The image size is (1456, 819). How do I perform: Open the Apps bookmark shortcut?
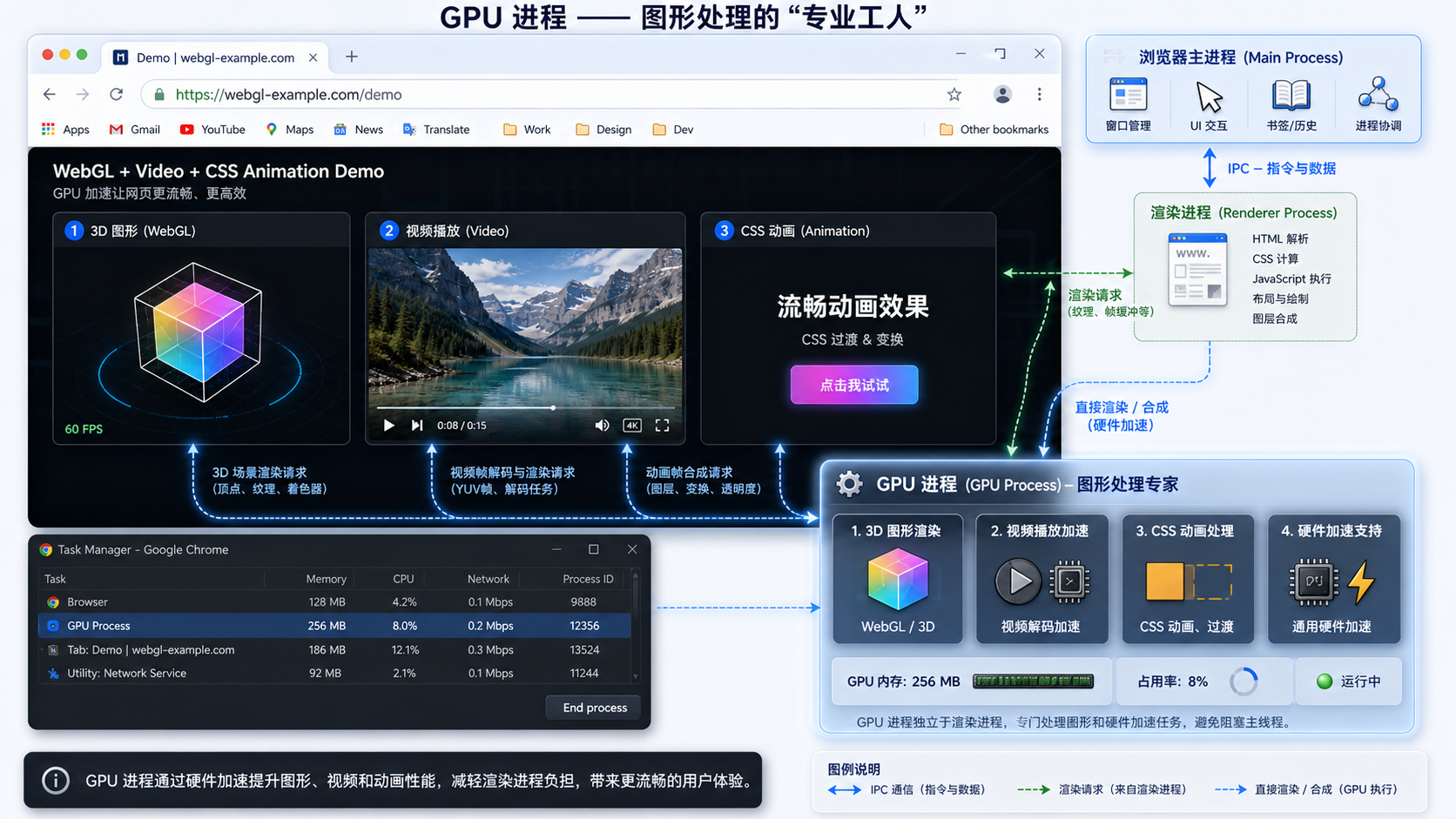point(65,129)
